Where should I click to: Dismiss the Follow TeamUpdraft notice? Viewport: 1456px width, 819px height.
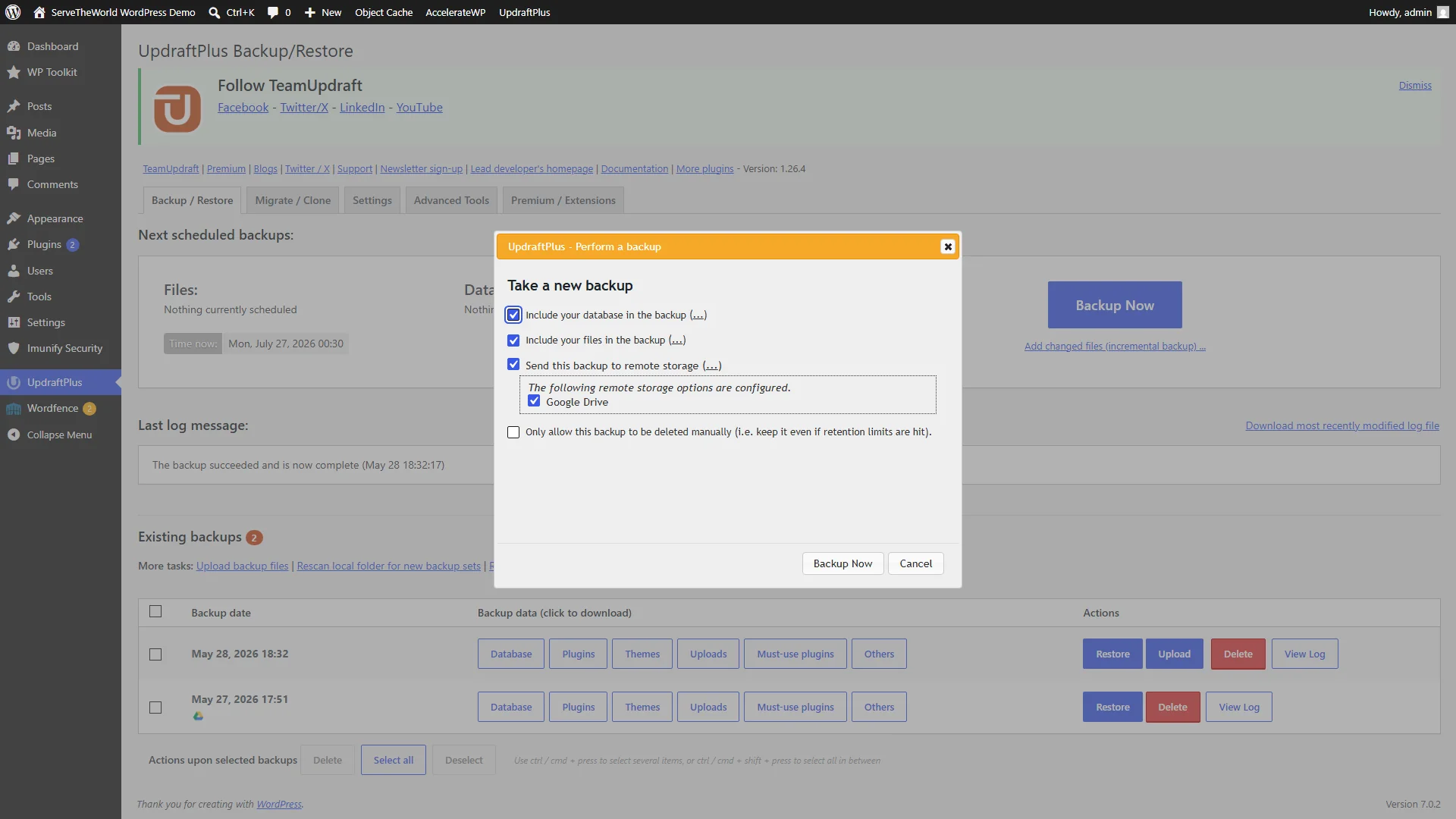[x=1415, y=86]
